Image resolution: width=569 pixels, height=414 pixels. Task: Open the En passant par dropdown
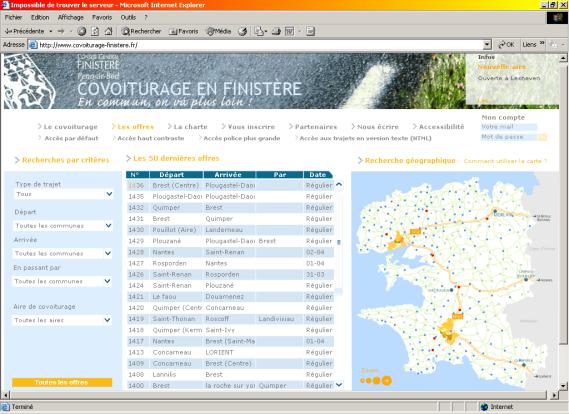coord(62,281)
